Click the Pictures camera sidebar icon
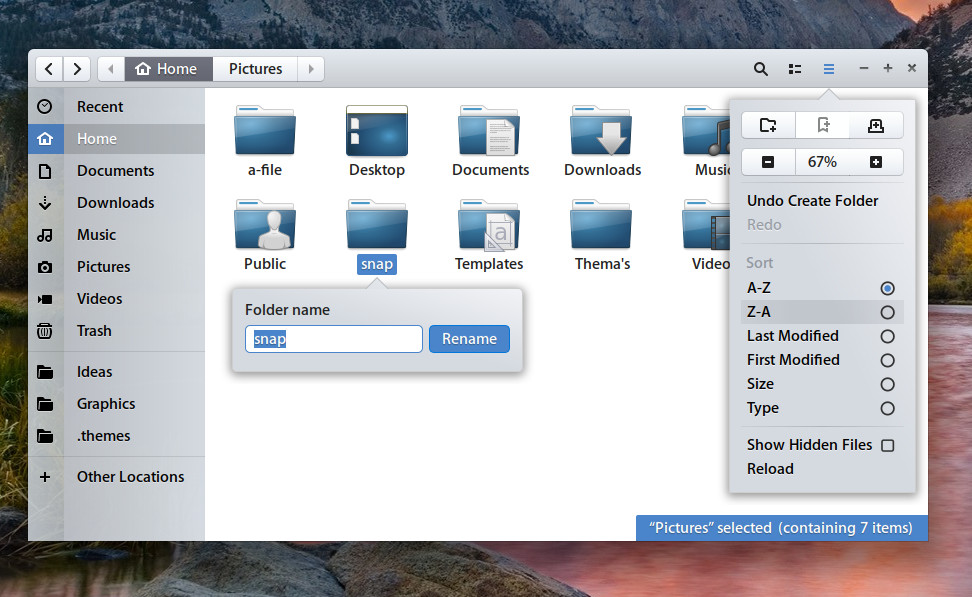 [45, 267]
